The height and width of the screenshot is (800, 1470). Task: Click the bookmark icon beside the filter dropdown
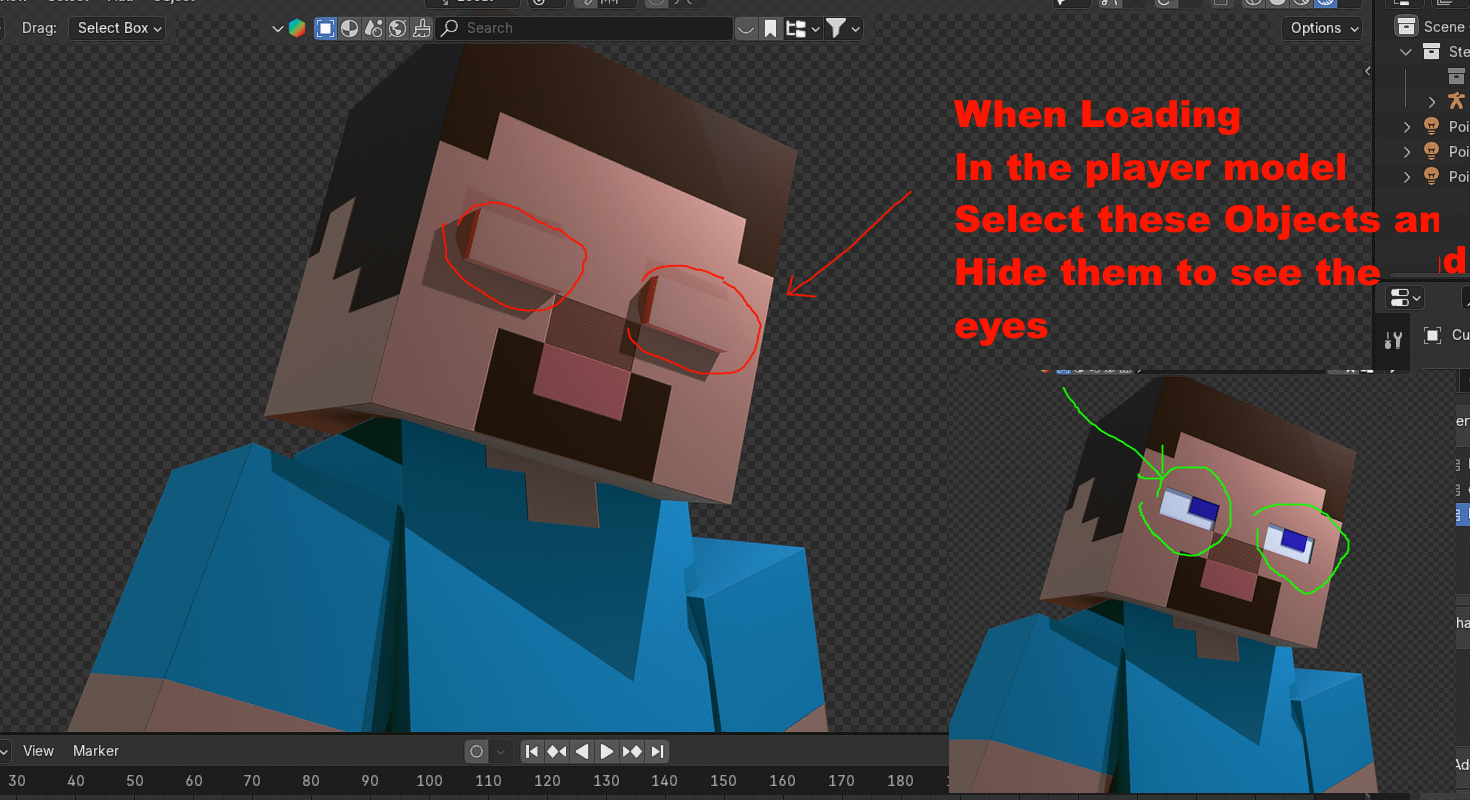(x=769, y=27)
